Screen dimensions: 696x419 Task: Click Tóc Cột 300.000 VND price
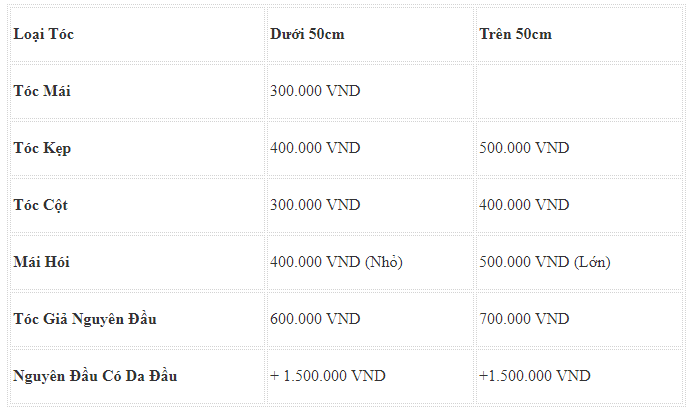pyautogui.click(x=315, y=205)
